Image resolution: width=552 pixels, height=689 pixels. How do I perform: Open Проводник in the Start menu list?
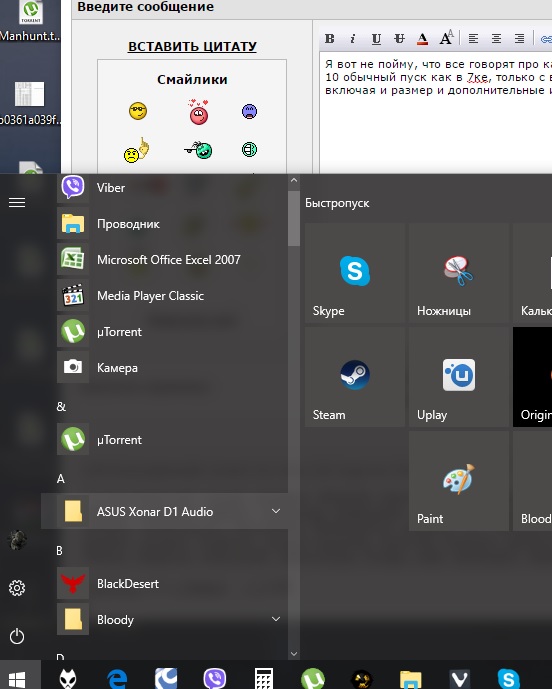pos(172,224)
